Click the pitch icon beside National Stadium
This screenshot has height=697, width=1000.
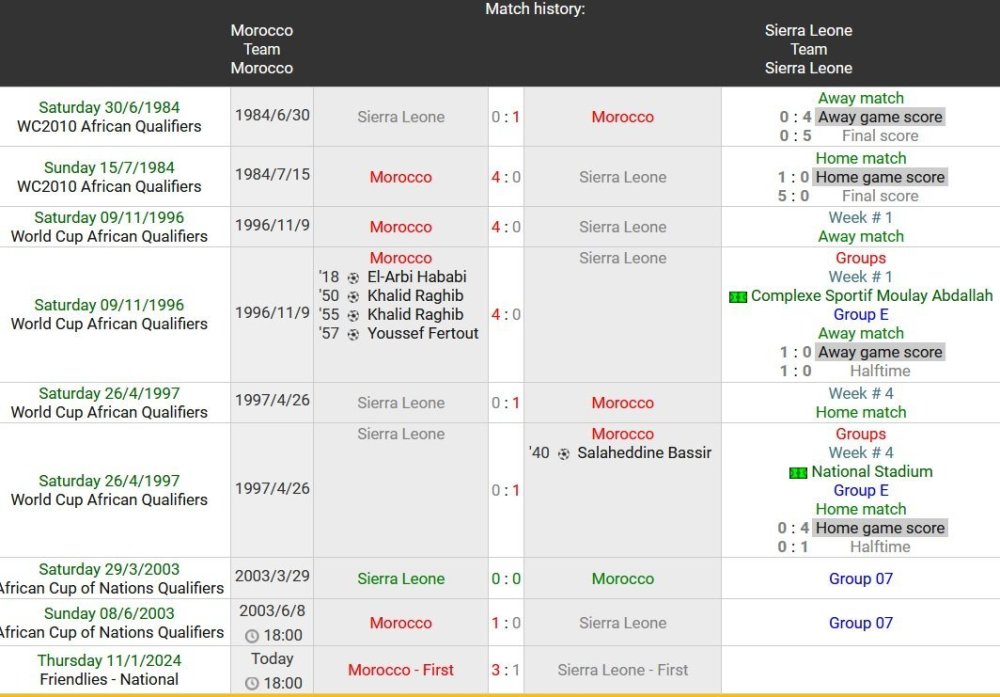coord(798,473)
